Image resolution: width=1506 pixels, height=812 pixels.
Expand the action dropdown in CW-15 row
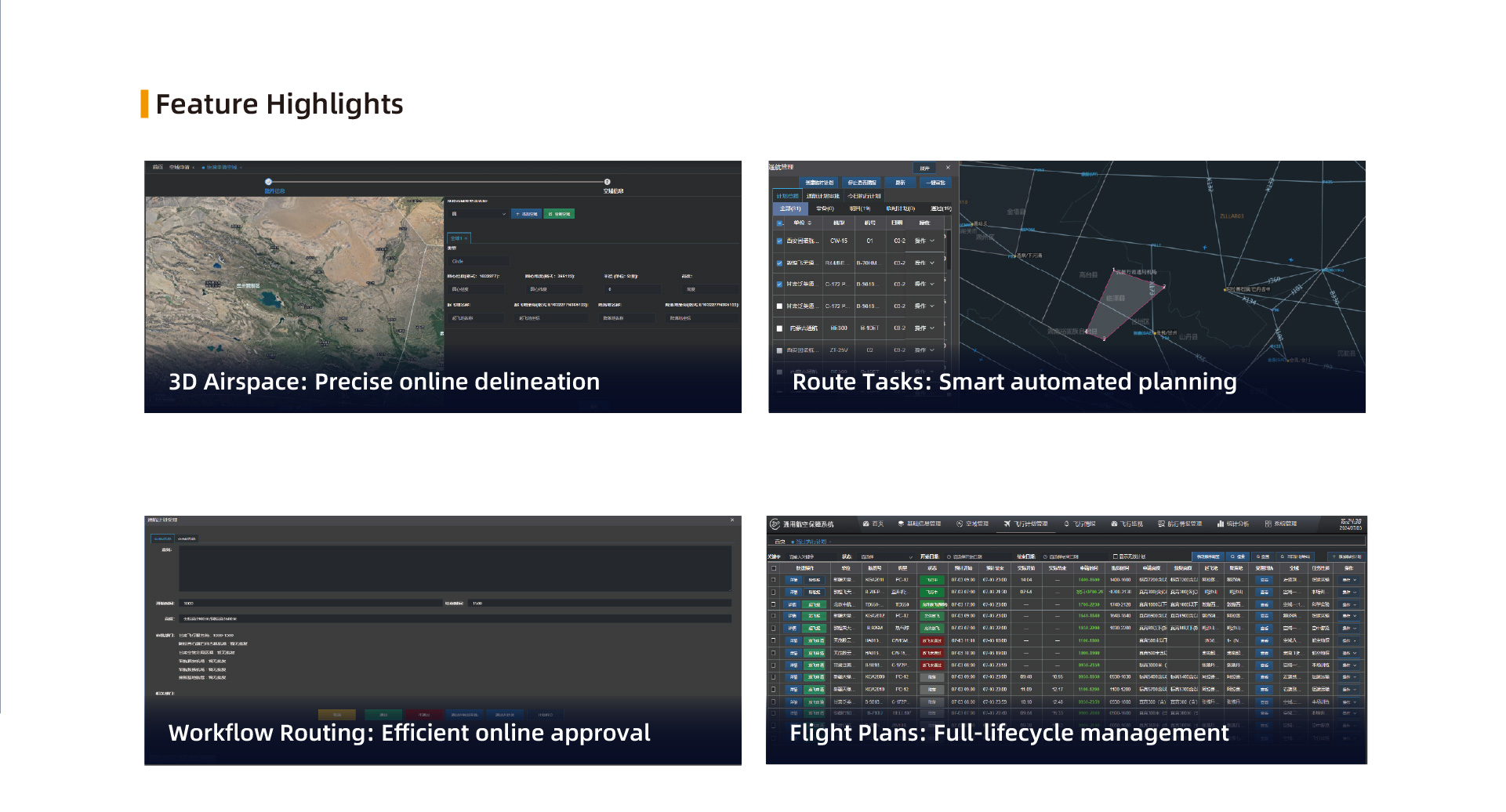pos(932,241)
